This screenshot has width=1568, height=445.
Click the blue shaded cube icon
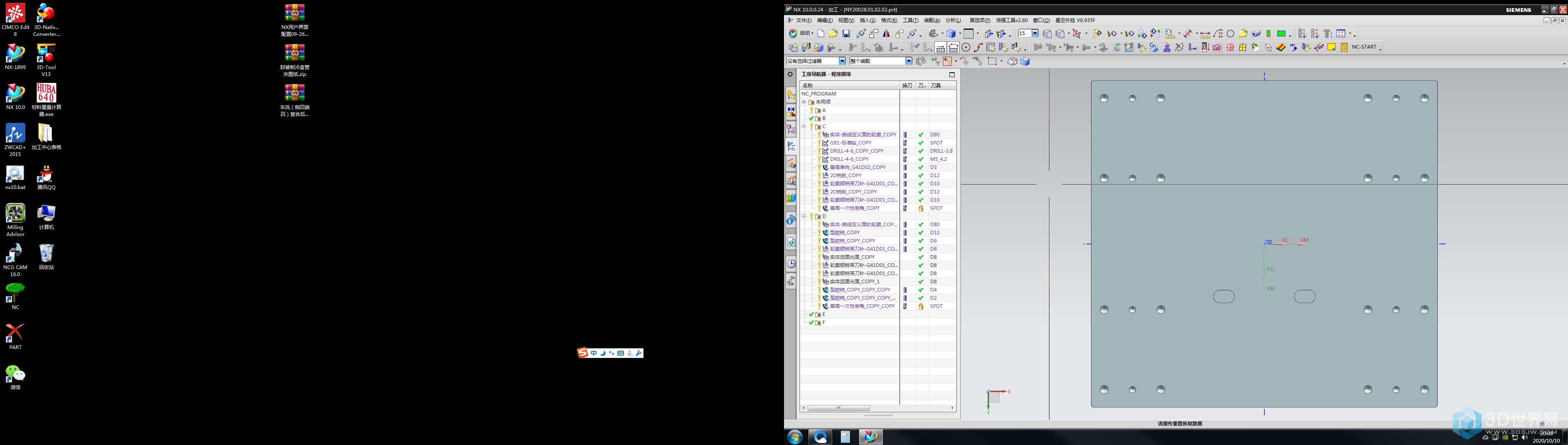point(951,33)
